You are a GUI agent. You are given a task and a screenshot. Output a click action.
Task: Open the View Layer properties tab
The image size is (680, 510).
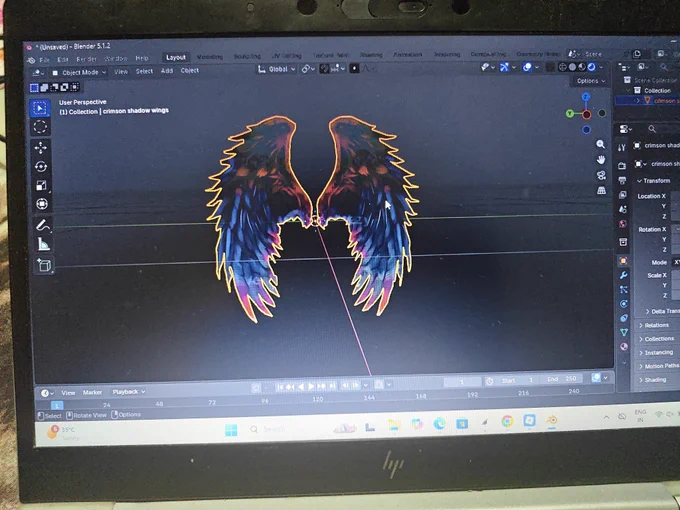click(623, 195)
